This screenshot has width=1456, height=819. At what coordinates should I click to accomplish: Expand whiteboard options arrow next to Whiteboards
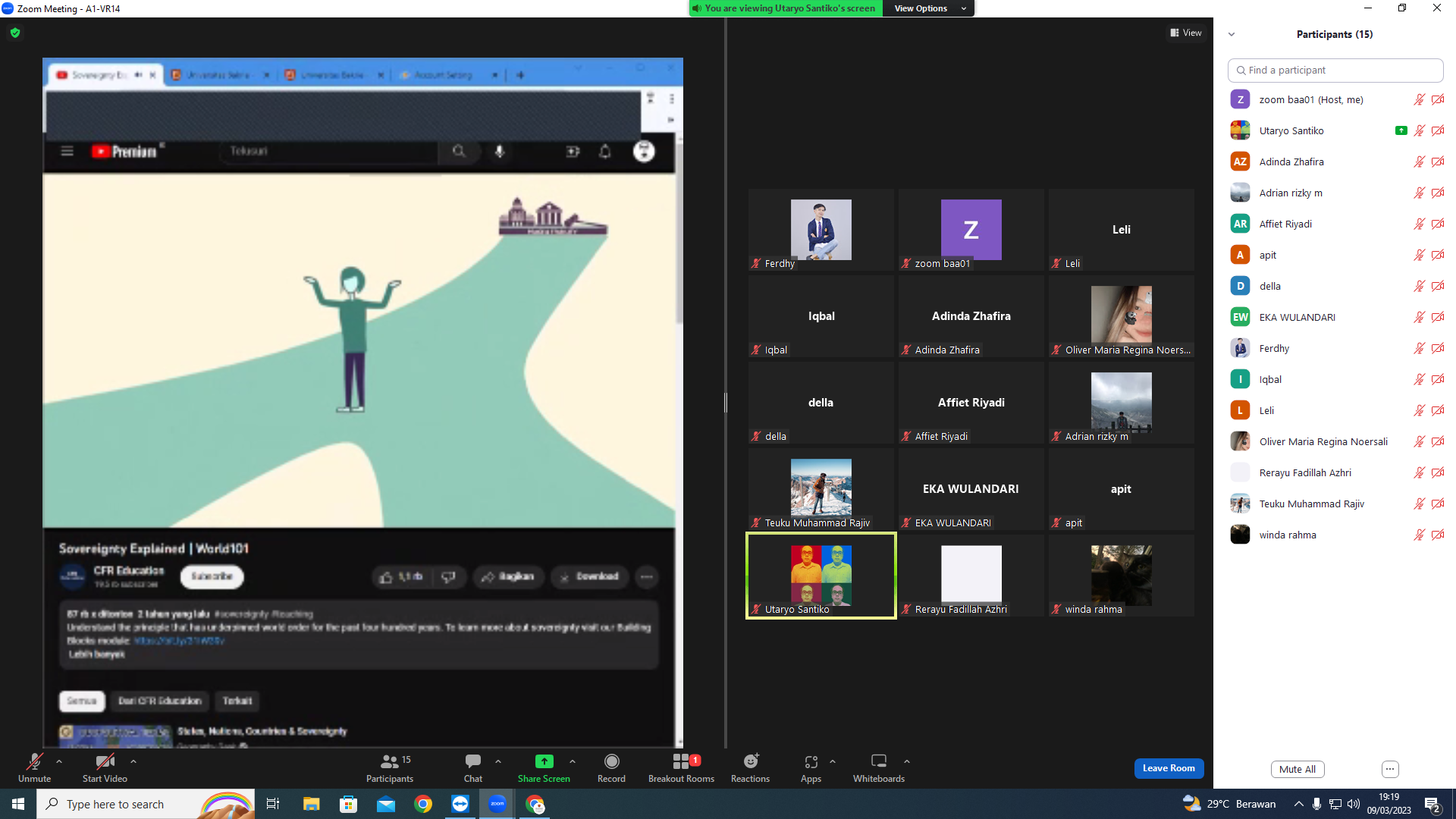click(x=907, y=761)
